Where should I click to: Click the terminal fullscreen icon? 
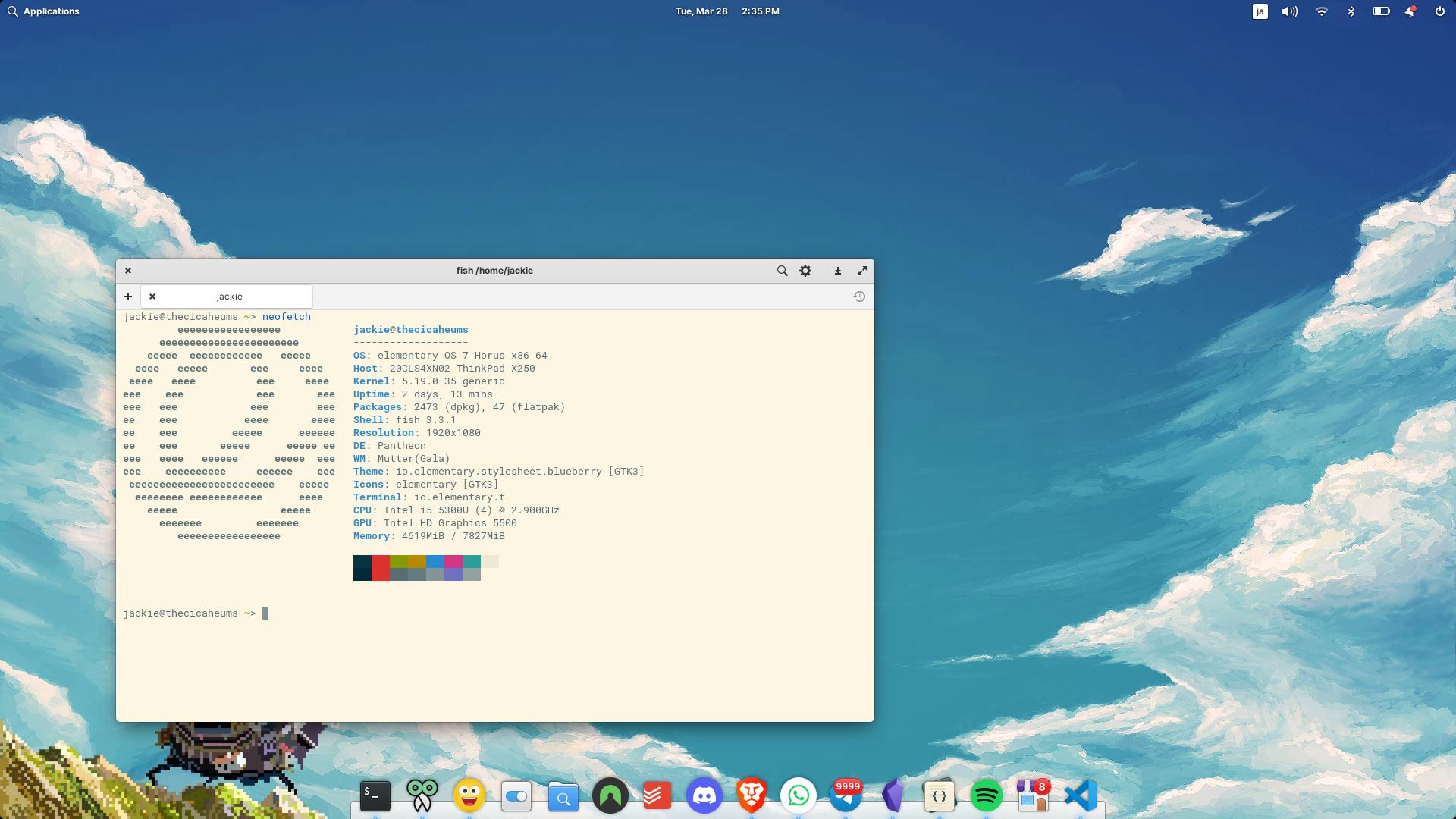[x=862, y=271]
